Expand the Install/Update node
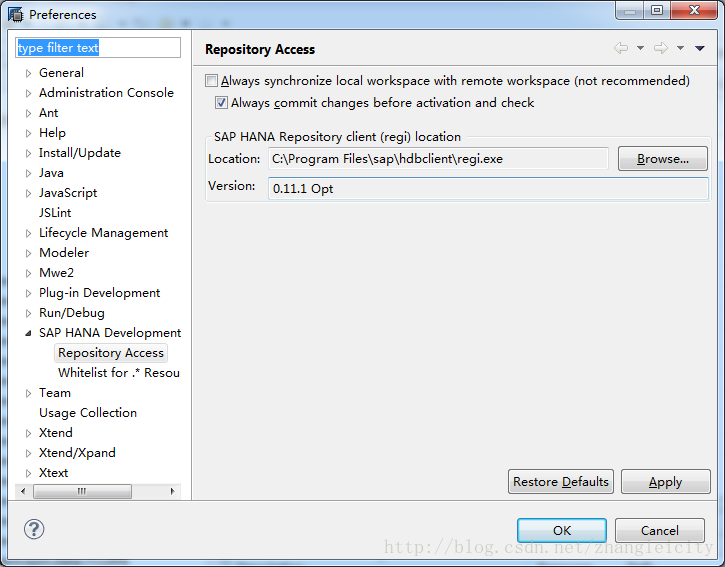The image size is (725, 567). [x=29, y=153]
